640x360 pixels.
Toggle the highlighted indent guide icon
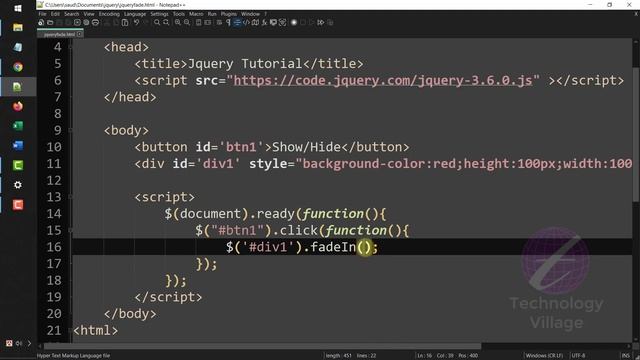[237, 22]
